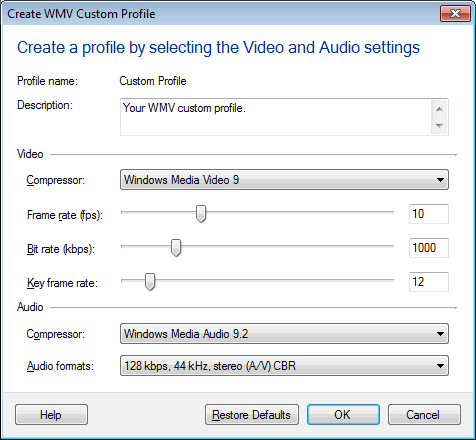This screenshot has height=440, width=476.
Task: Click the Frame rate value field
Action: point(429,214)
